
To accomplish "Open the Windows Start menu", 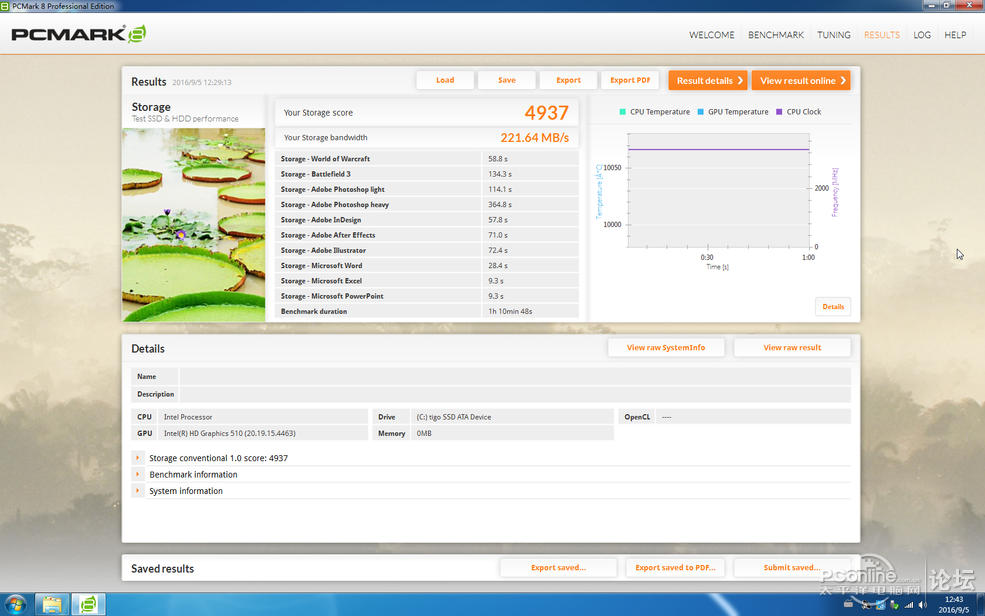I will click(16, 604).
